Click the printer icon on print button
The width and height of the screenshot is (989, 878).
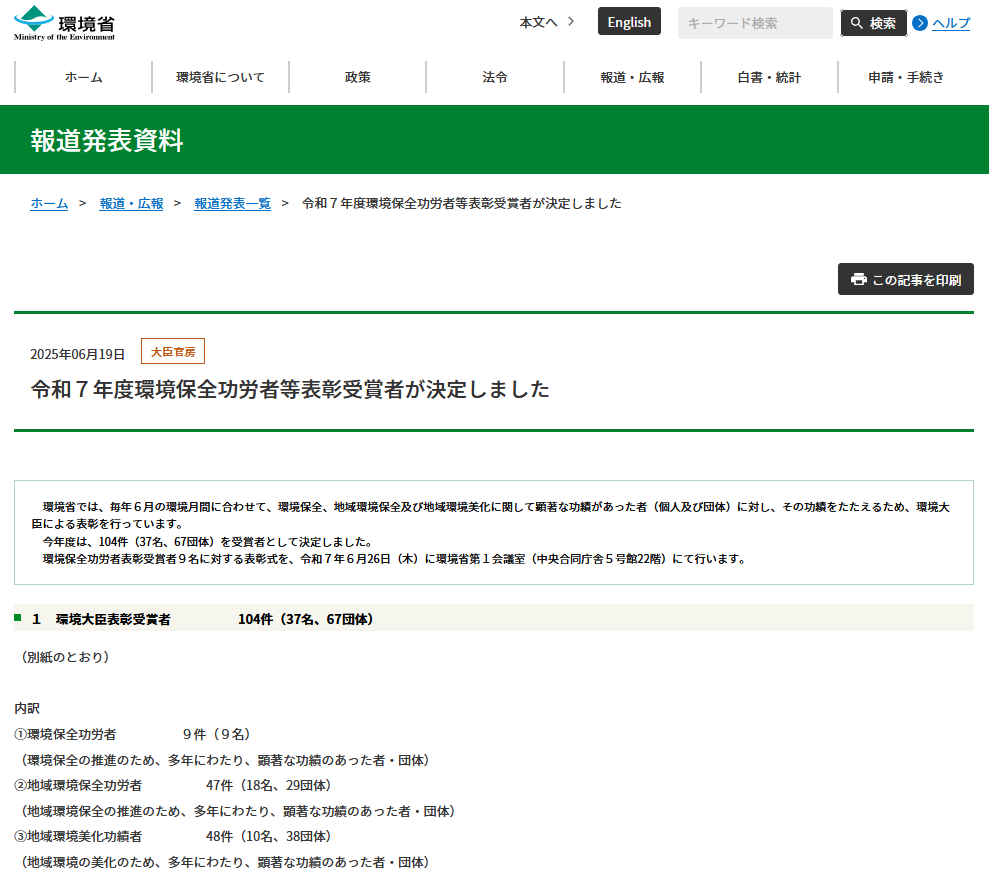[x=858, y=280]
